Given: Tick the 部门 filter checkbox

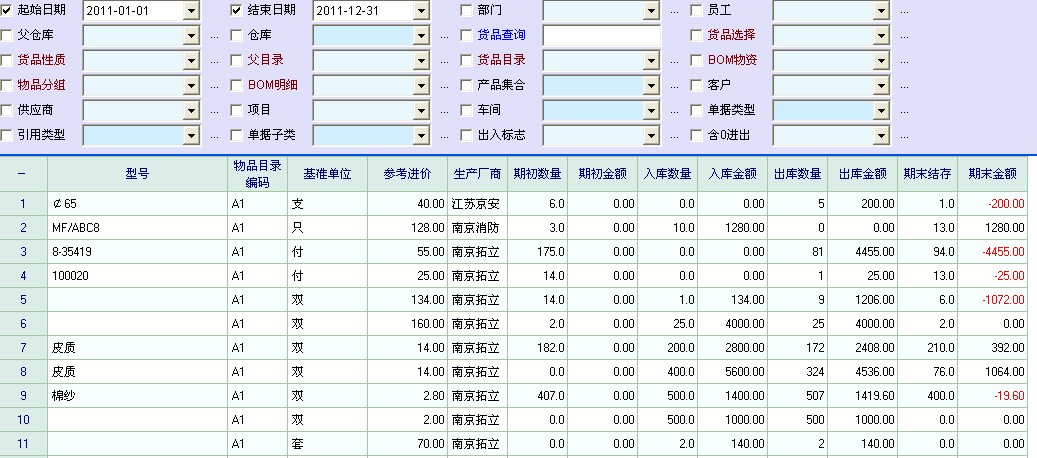Looking at the screenshot, I should point(467,10).
